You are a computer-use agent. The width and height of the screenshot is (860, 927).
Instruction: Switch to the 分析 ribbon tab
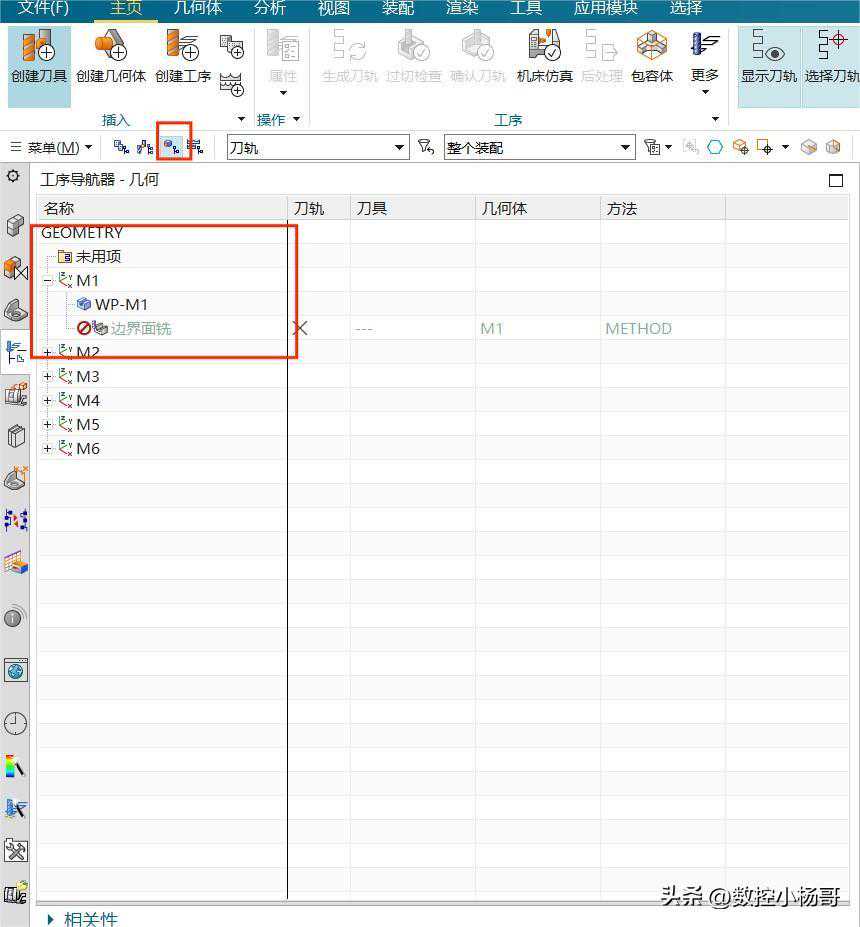[269, 8]
